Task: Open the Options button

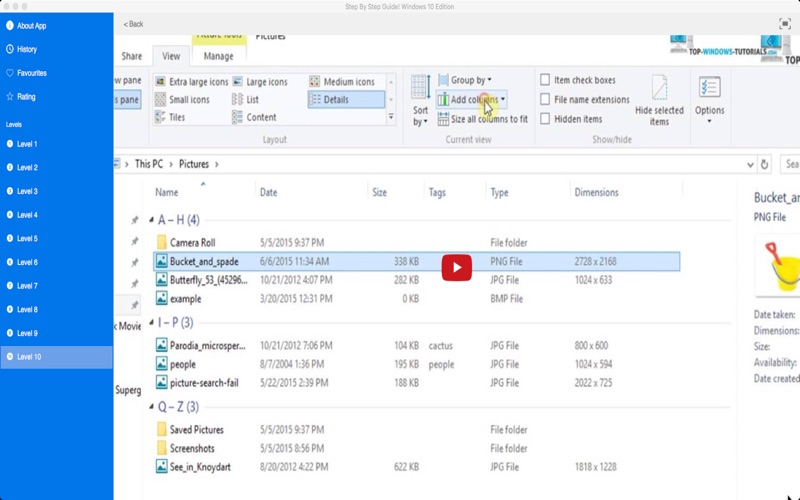Action: [709, 101]
